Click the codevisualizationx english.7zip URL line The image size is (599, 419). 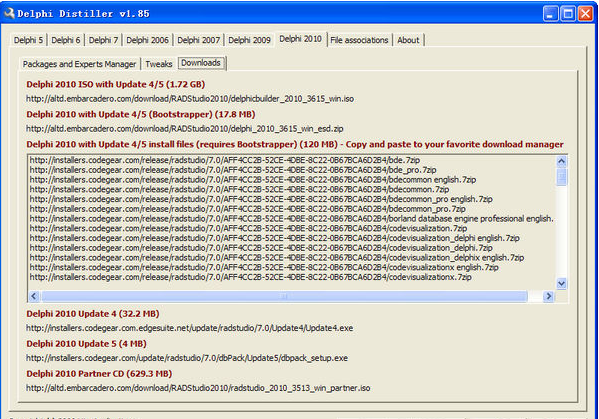pos(264,268)
